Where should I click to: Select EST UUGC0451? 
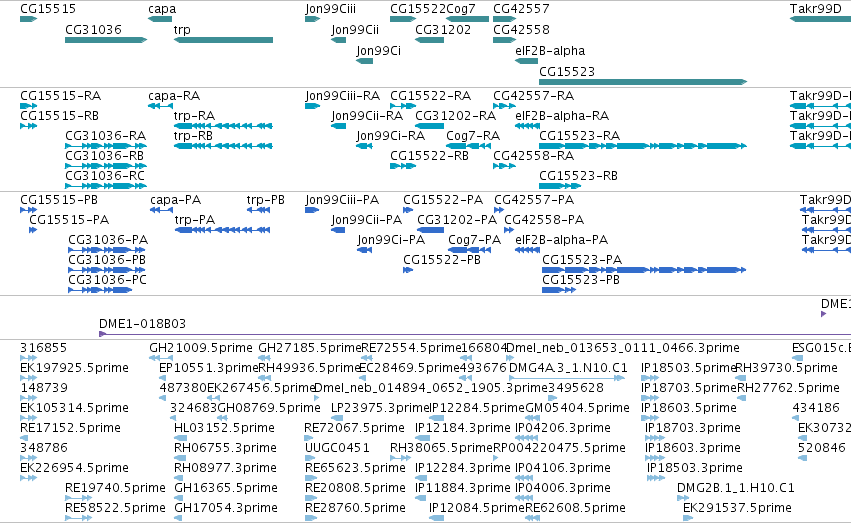tap(310, 458)
